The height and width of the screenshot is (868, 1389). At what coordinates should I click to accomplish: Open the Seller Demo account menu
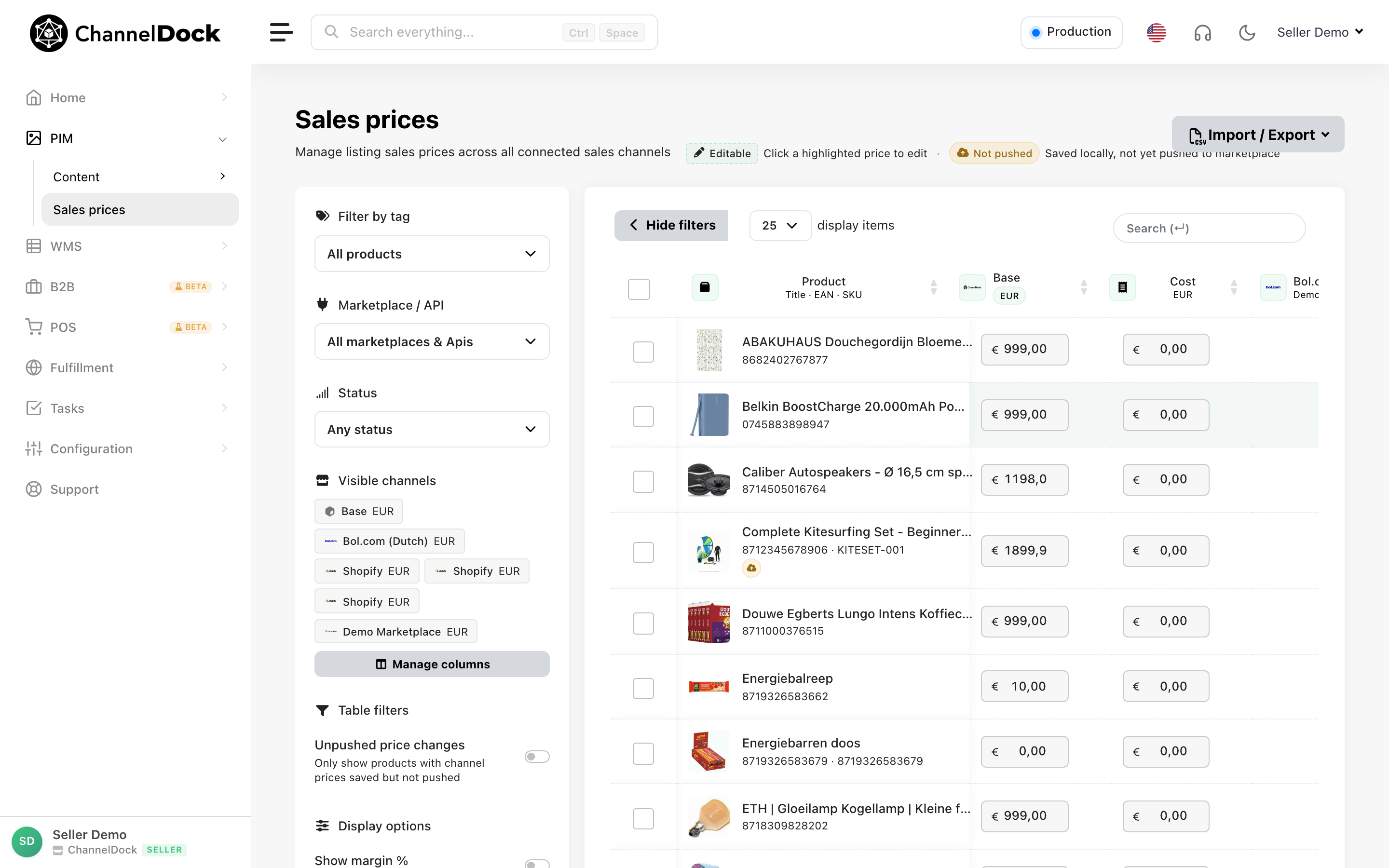point(1320,33)
